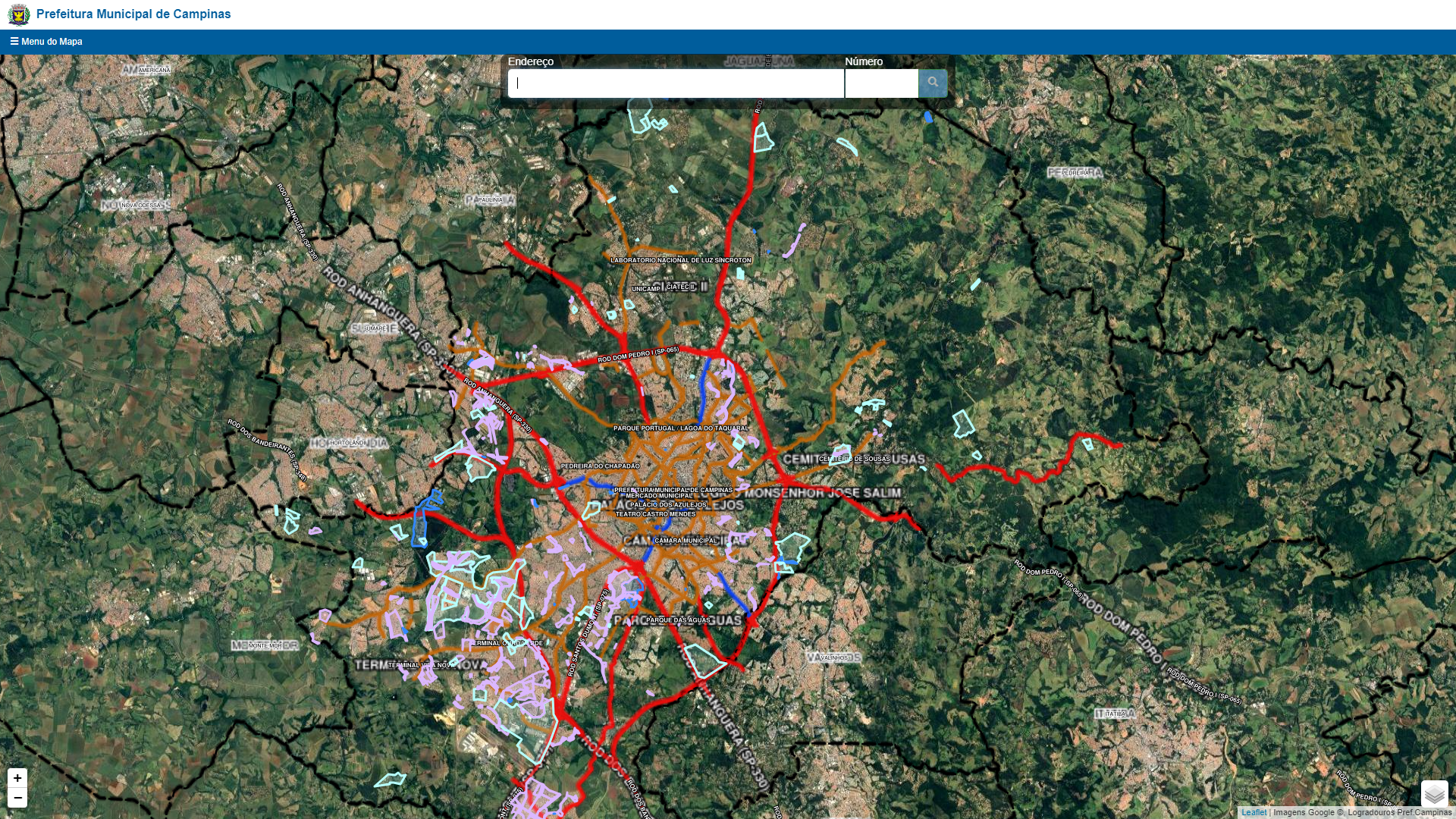Viewport: 1456px width, 819px height.
Task: Click the Teatro Castro Mendes label
Action: point(655,514)
